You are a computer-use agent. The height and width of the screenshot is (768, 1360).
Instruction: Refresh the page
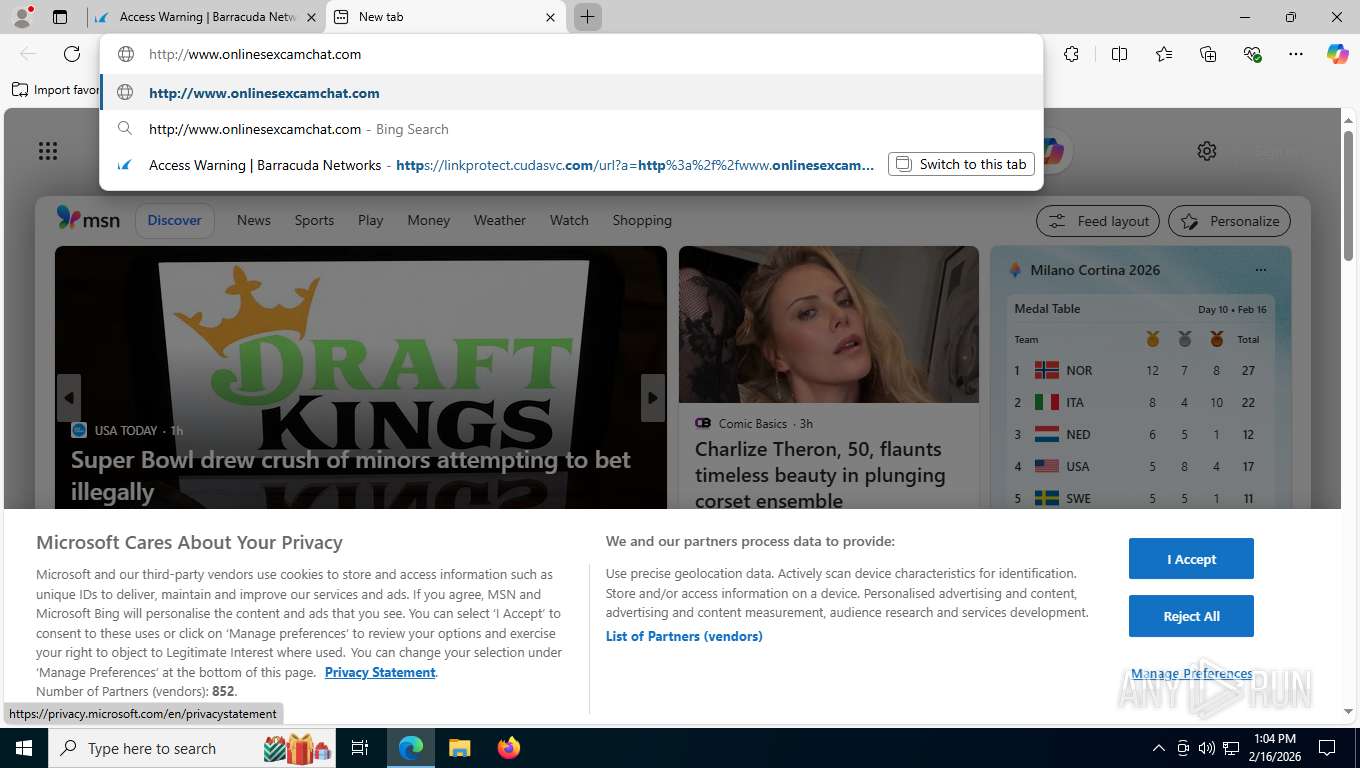[x=72, y=54]
